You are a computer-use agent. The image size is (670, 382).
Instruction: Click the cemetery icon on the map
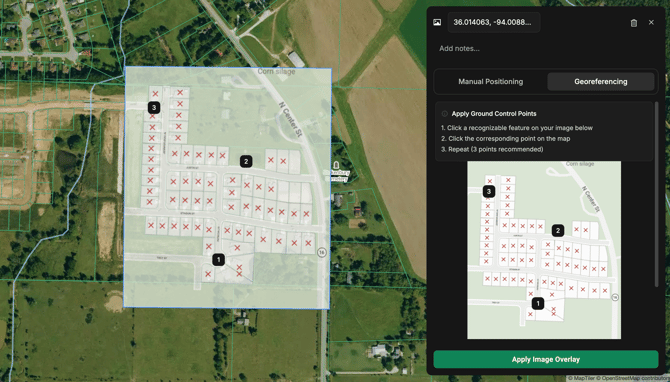click(x=336, y=165)
